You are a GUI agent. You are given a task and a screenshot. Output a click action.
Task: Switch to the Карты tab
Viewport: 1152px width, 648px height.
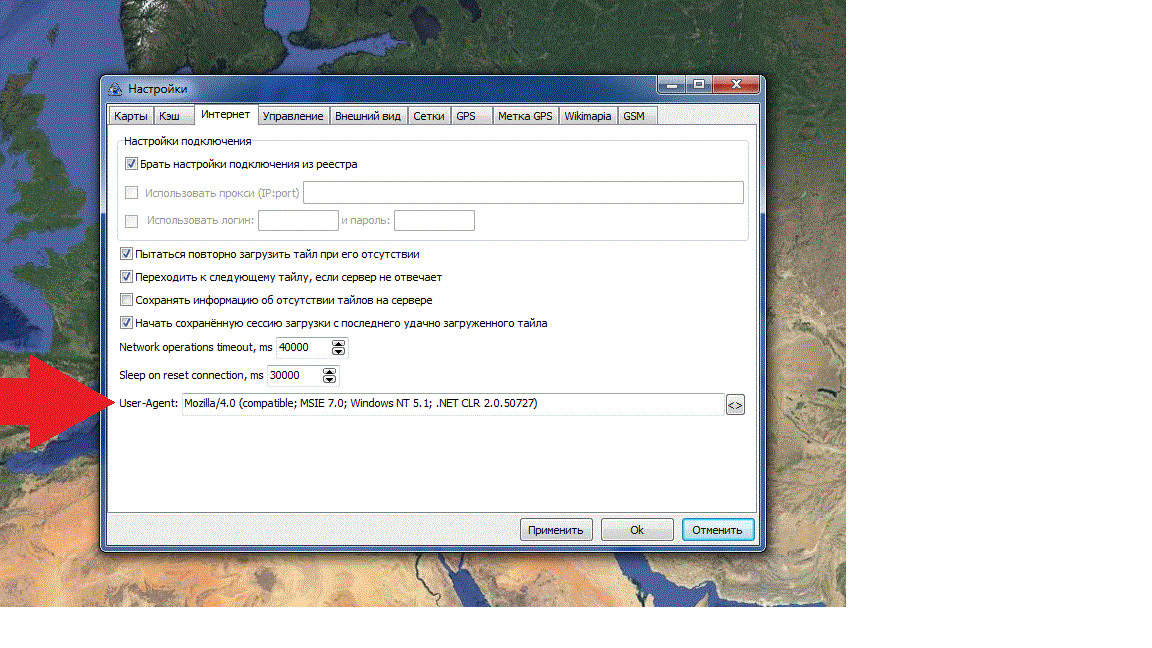pyautogui.click(x=131, y=116)
